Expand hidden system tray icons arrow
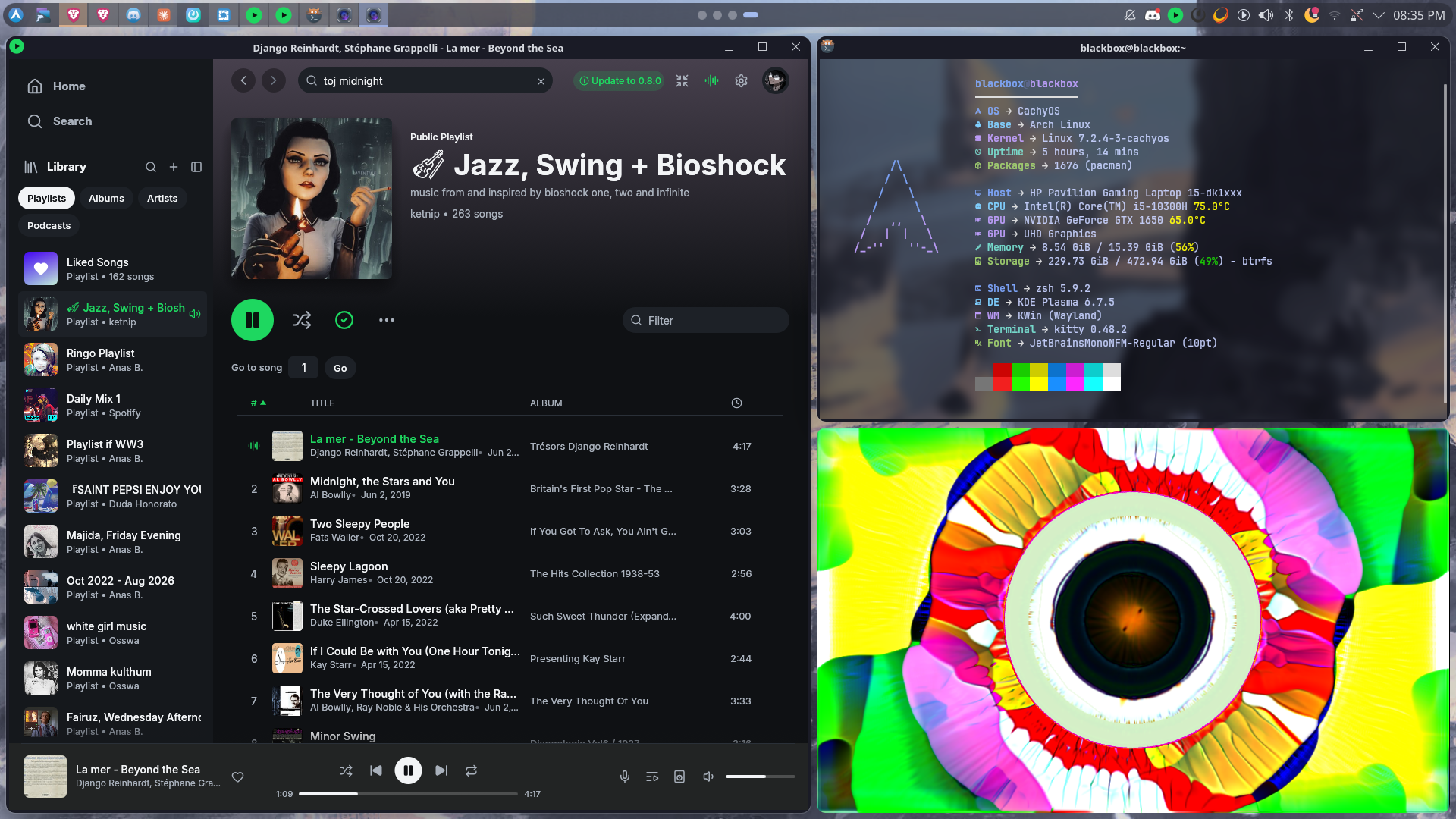The width and height of the screenshot is (1456, 819). 1379,15
